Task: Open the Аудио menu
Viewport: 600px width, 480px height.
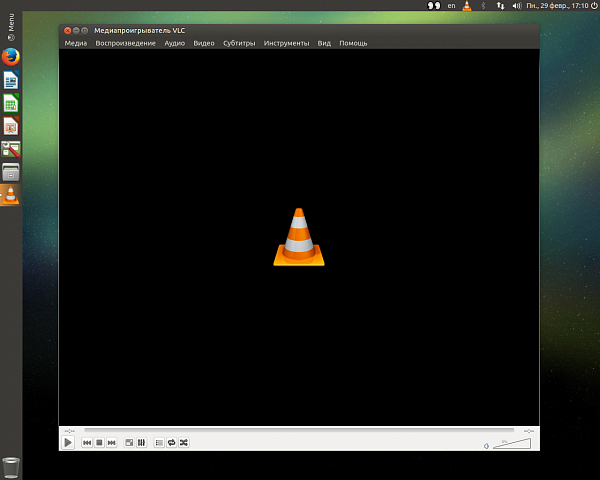Action: click(174, 43)
